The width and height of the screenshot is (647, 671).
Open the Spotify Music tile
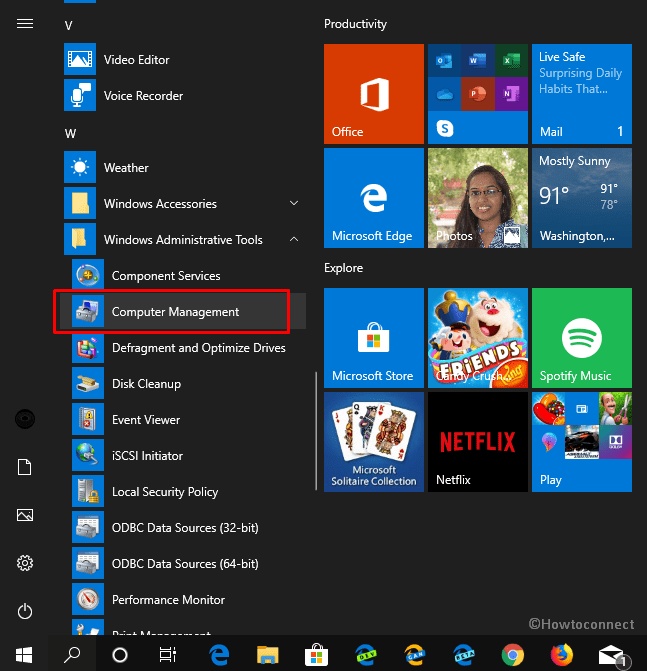click(x=582, y=338)
